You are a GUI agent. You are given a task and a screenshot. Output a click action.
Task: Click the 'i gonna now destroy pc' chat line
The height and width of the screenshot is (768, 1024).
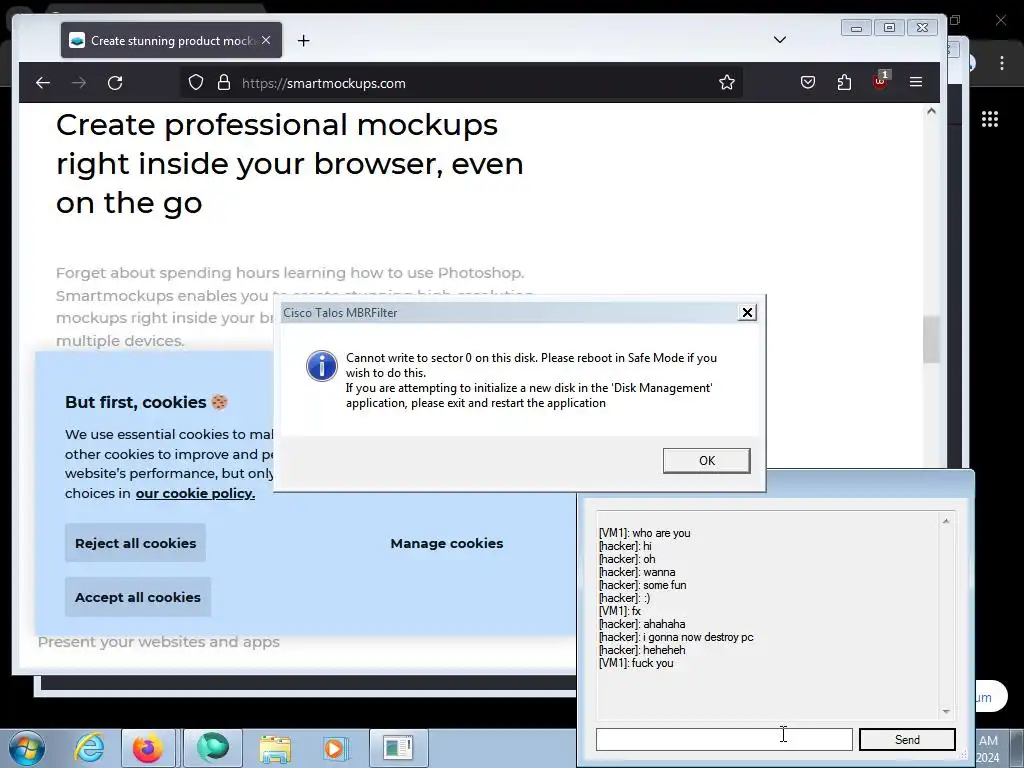(676, 637)
